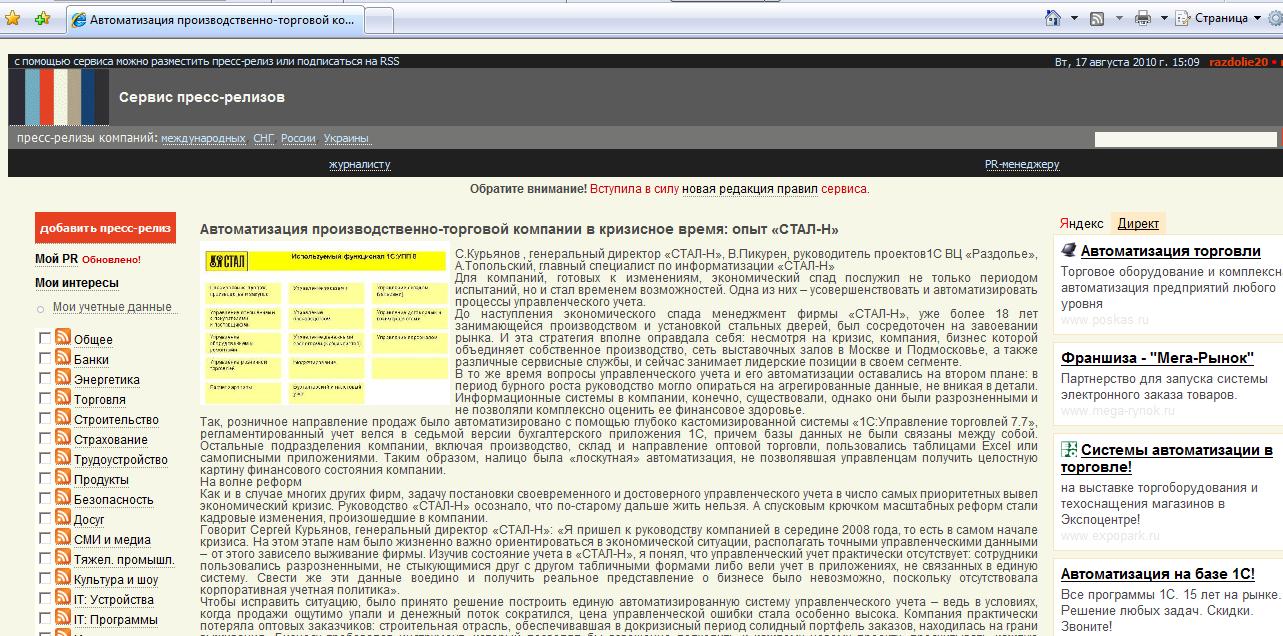Check the Продукты category checkbox
The height and width of the screenshot is (636, 1283).
coord(45,478)
